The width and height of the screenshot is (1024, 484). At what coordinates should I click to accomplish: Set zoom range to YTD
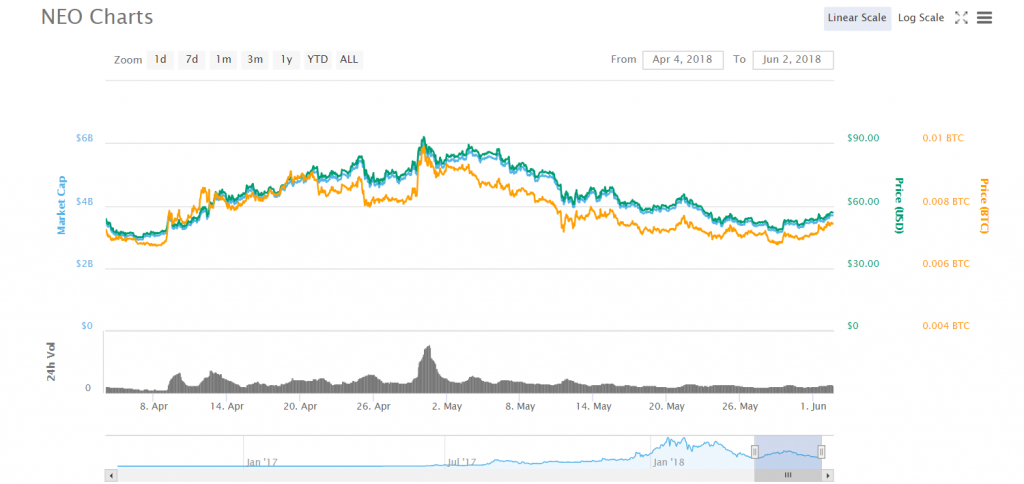pos(318,59)
